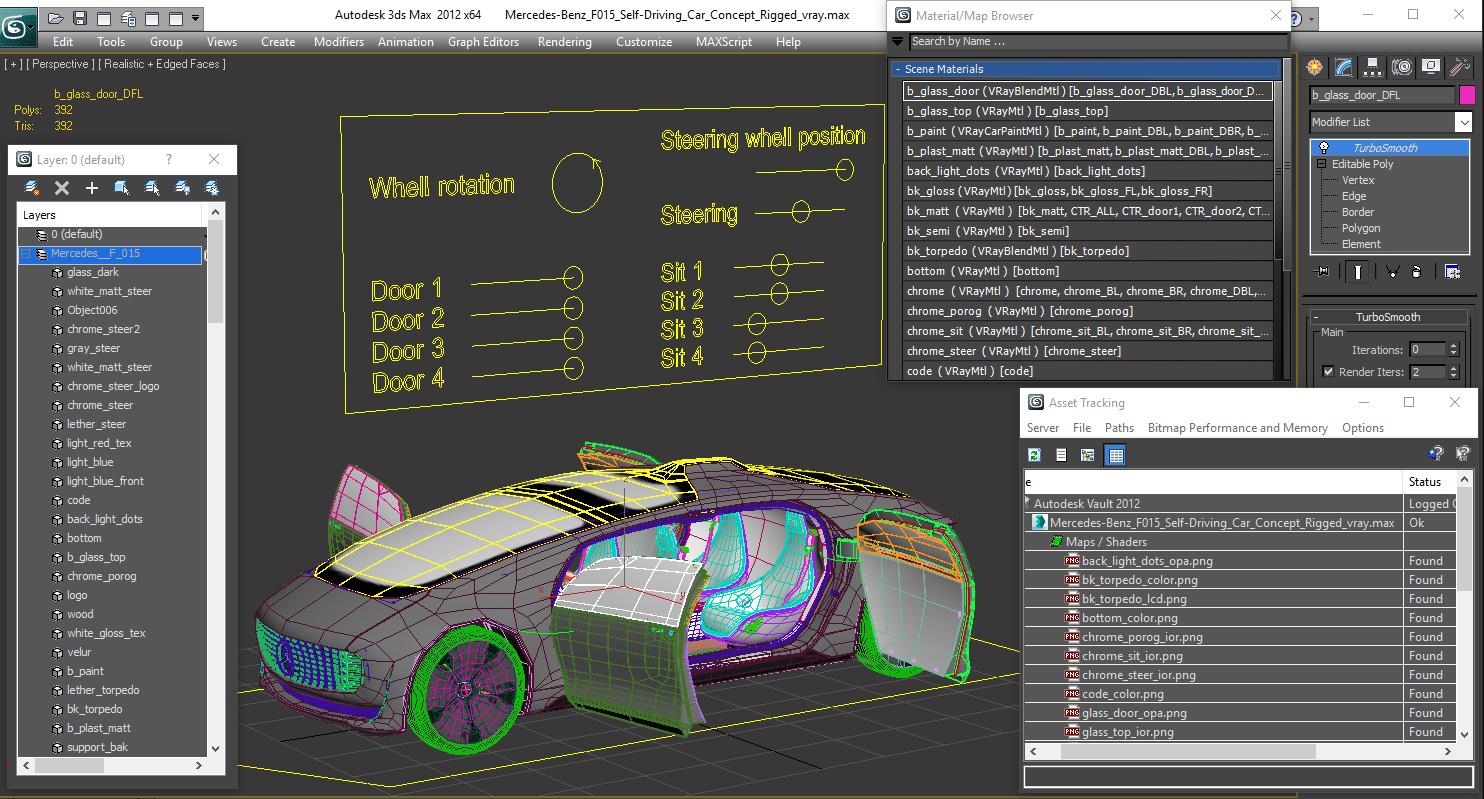This screenshot has width=1484, height=799.
Task: Open the Edit menu
Action: [x=63, y=42]
